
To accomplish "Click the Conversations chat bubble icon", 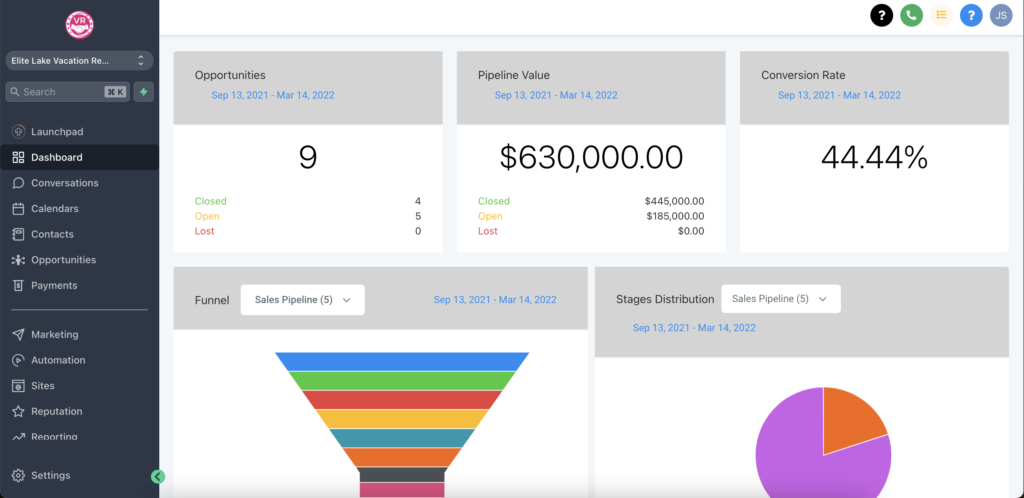I will point(18,183).
